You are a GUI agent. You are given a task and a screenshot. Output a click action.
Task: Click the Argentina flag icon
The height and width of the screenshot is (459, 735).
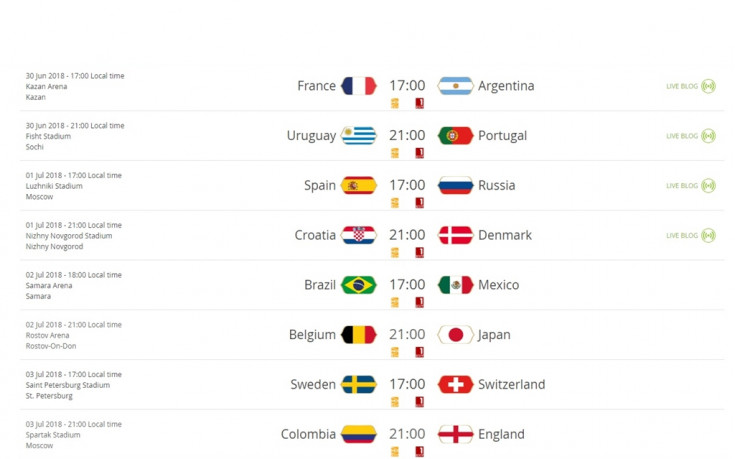[455, 86]
